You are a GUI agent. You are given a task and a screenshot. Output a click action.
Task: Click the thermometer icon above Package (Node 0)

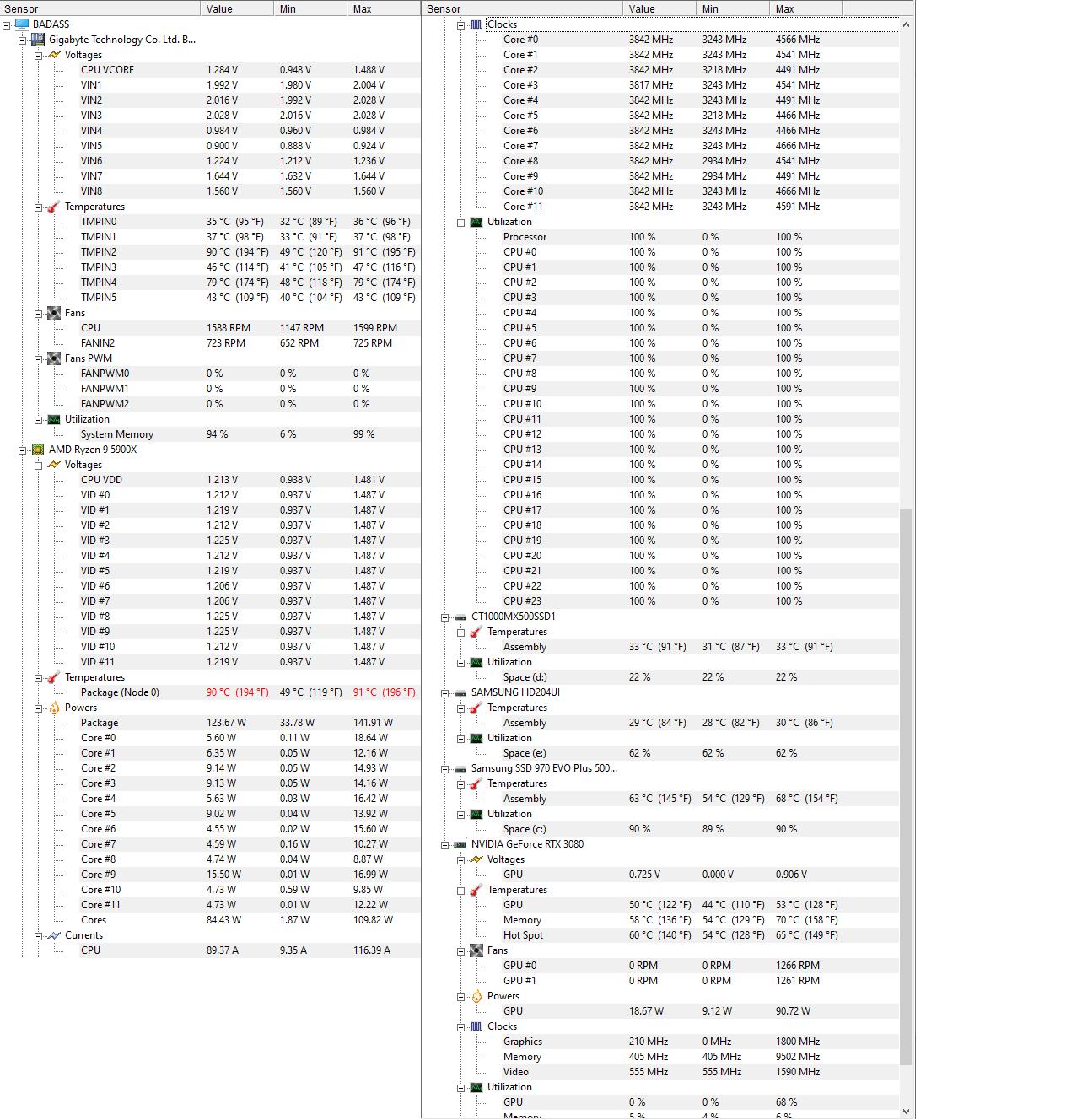(54, 677)
